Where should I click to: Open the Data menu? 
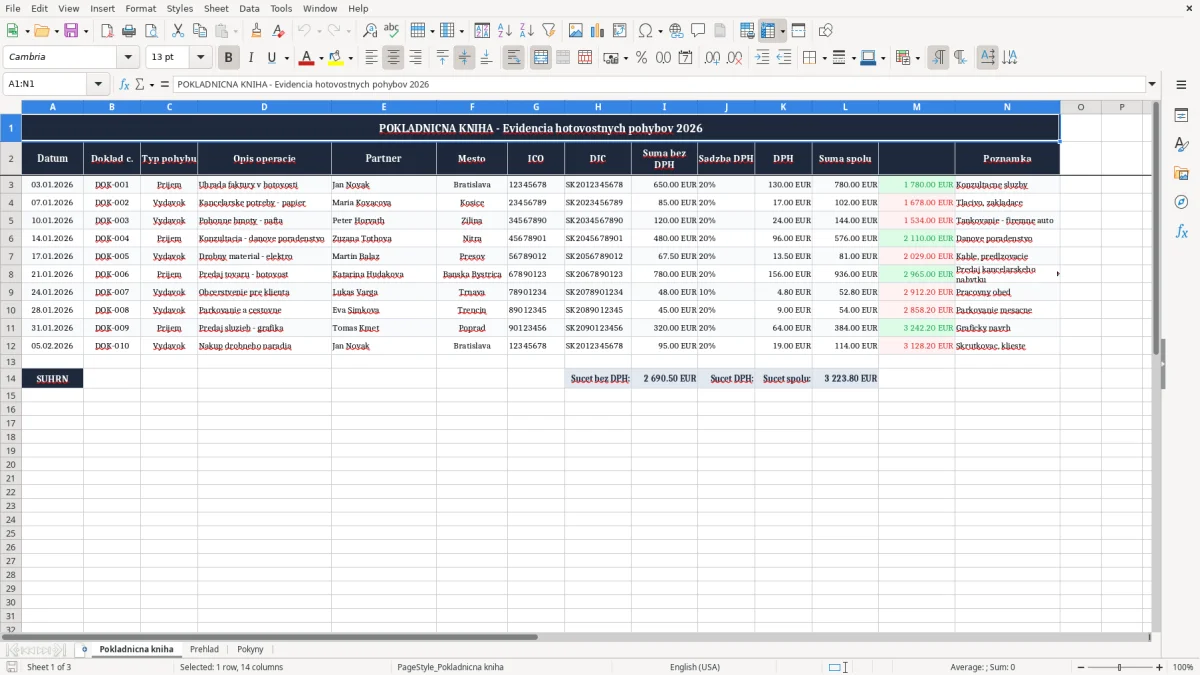tap(249, 8)
